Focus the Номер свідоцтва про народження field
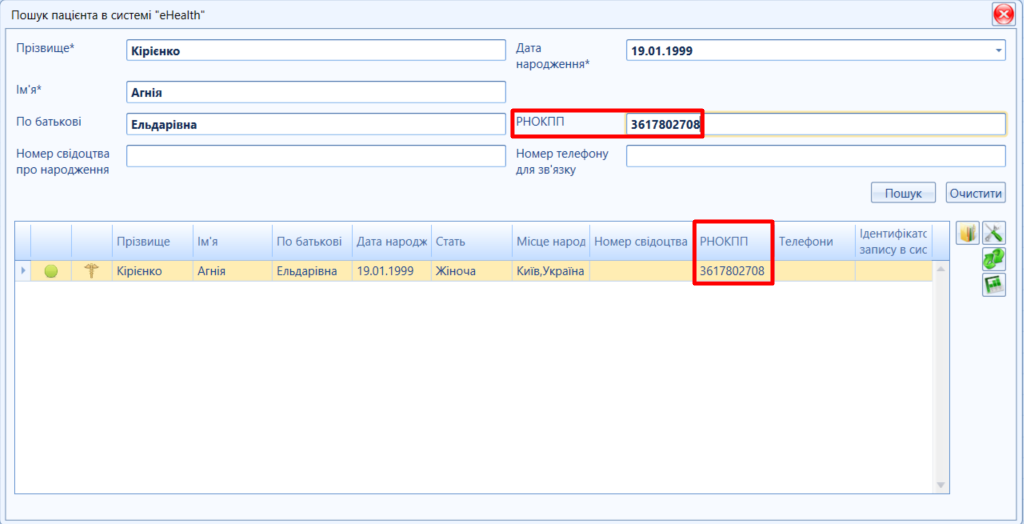1024x524 pixels. click(316, 156)
